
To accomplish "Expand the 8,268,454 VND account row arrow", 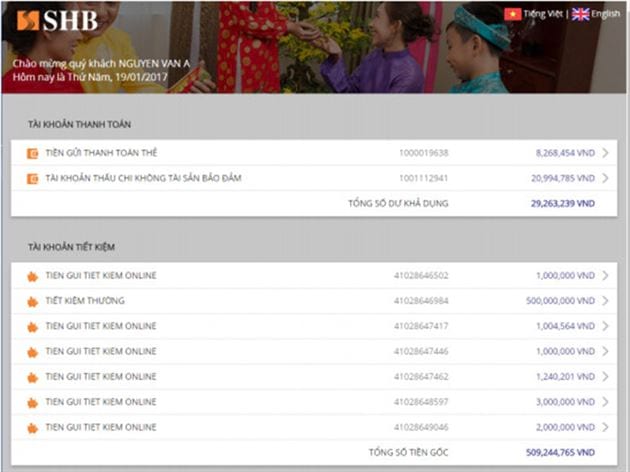I will coord(605,153).
